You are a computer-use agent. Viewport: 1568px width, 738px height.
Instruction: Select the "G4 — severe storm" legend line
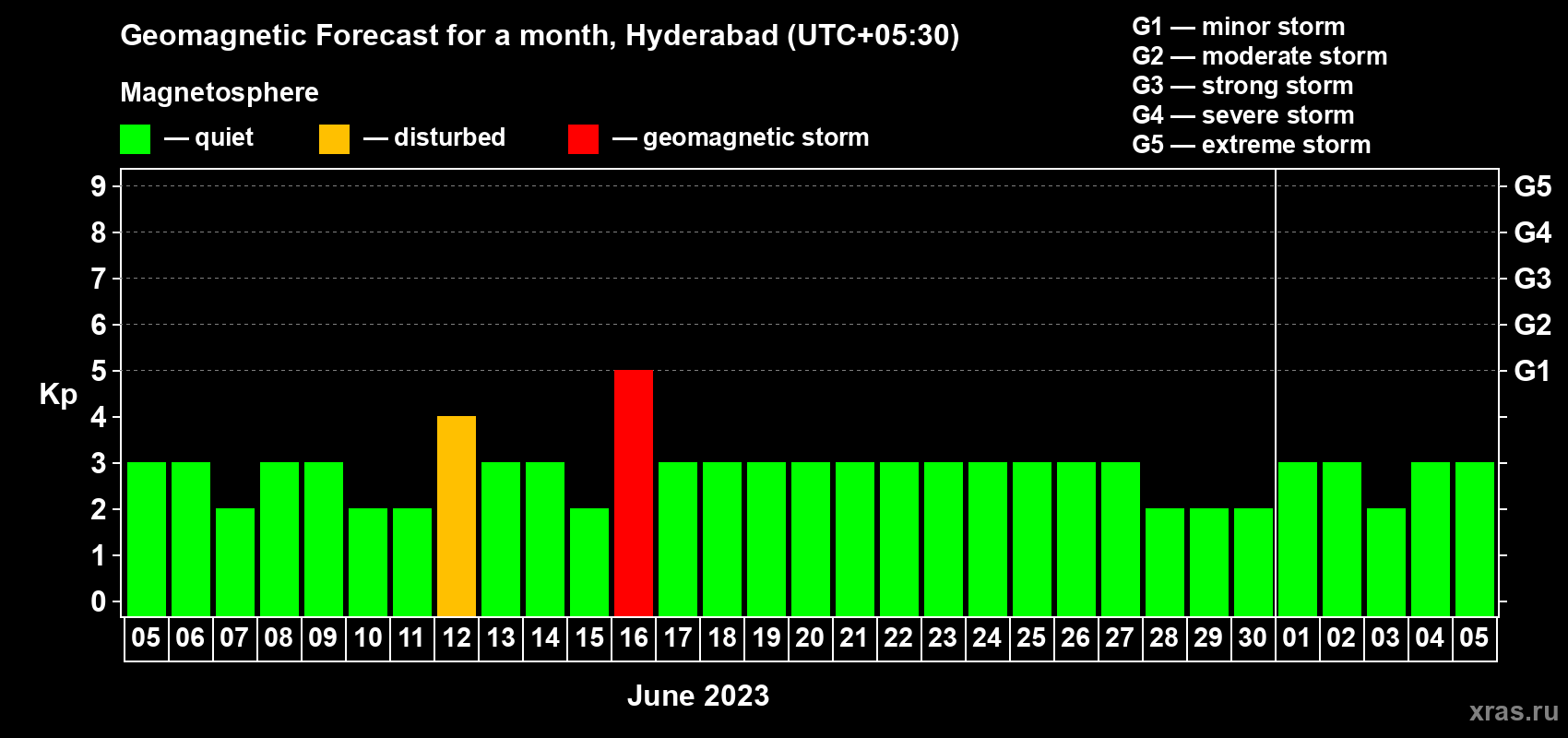tap(1243, 115)
